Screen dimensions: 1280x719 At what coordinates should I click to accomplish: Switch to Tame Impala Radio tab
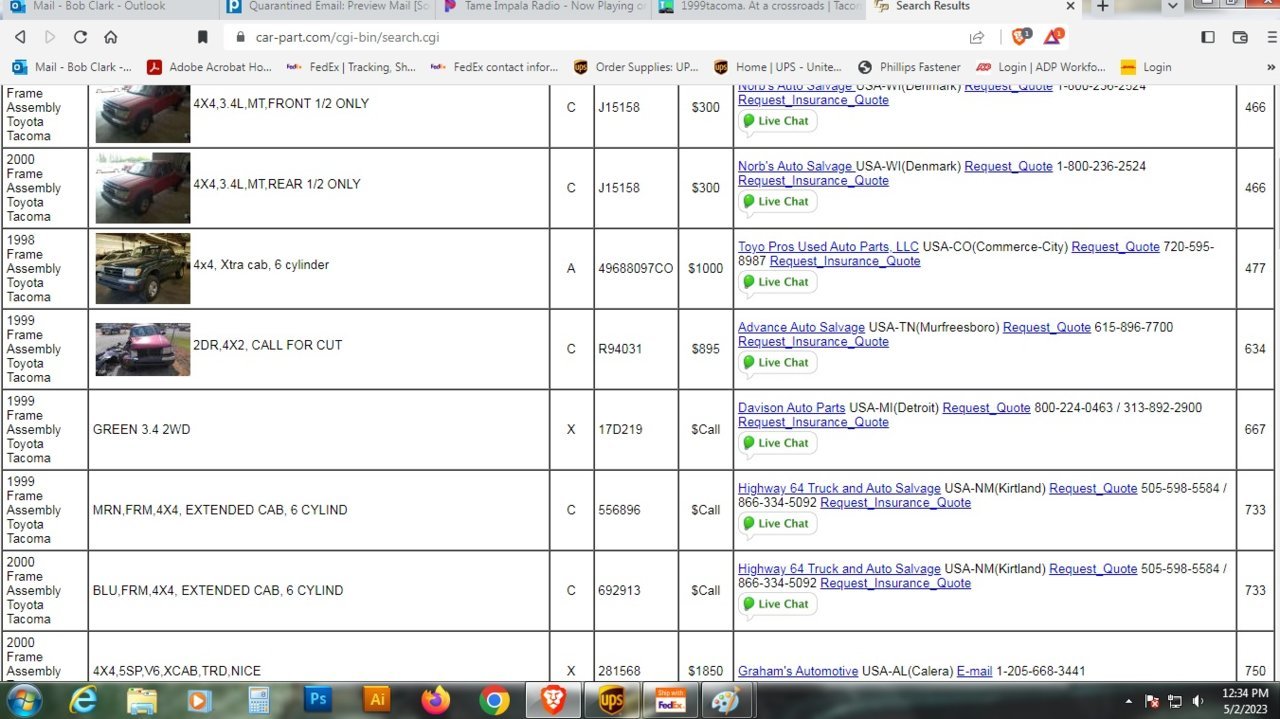tap(544, 6)
